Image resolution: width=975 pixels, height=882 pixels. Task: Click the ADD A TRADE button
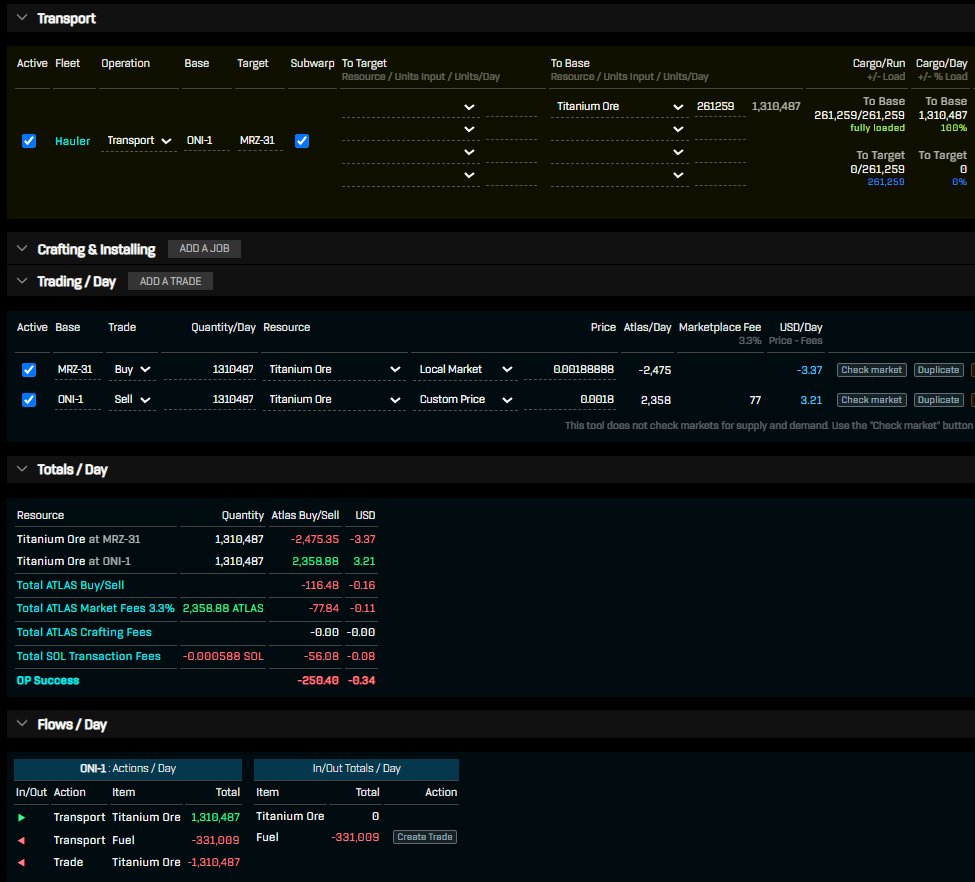[170, 281]
